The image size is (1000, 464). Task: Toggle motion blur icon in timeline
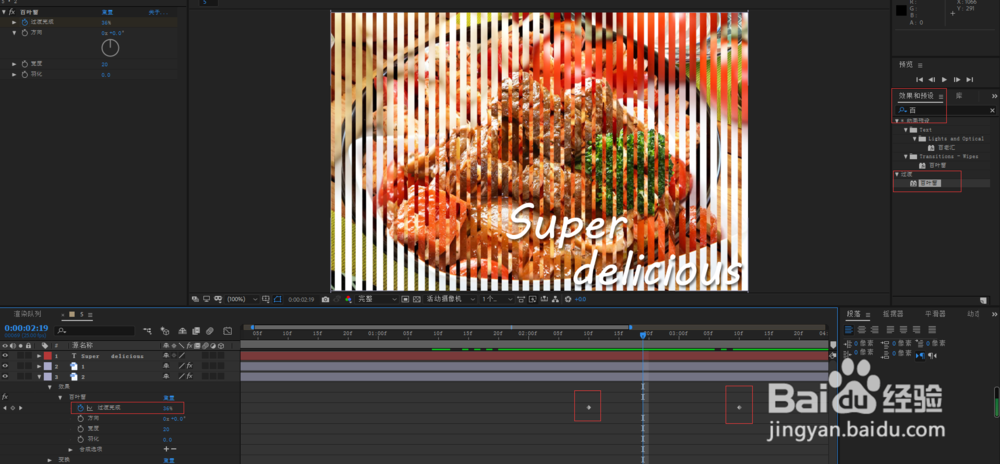[210, 331]
